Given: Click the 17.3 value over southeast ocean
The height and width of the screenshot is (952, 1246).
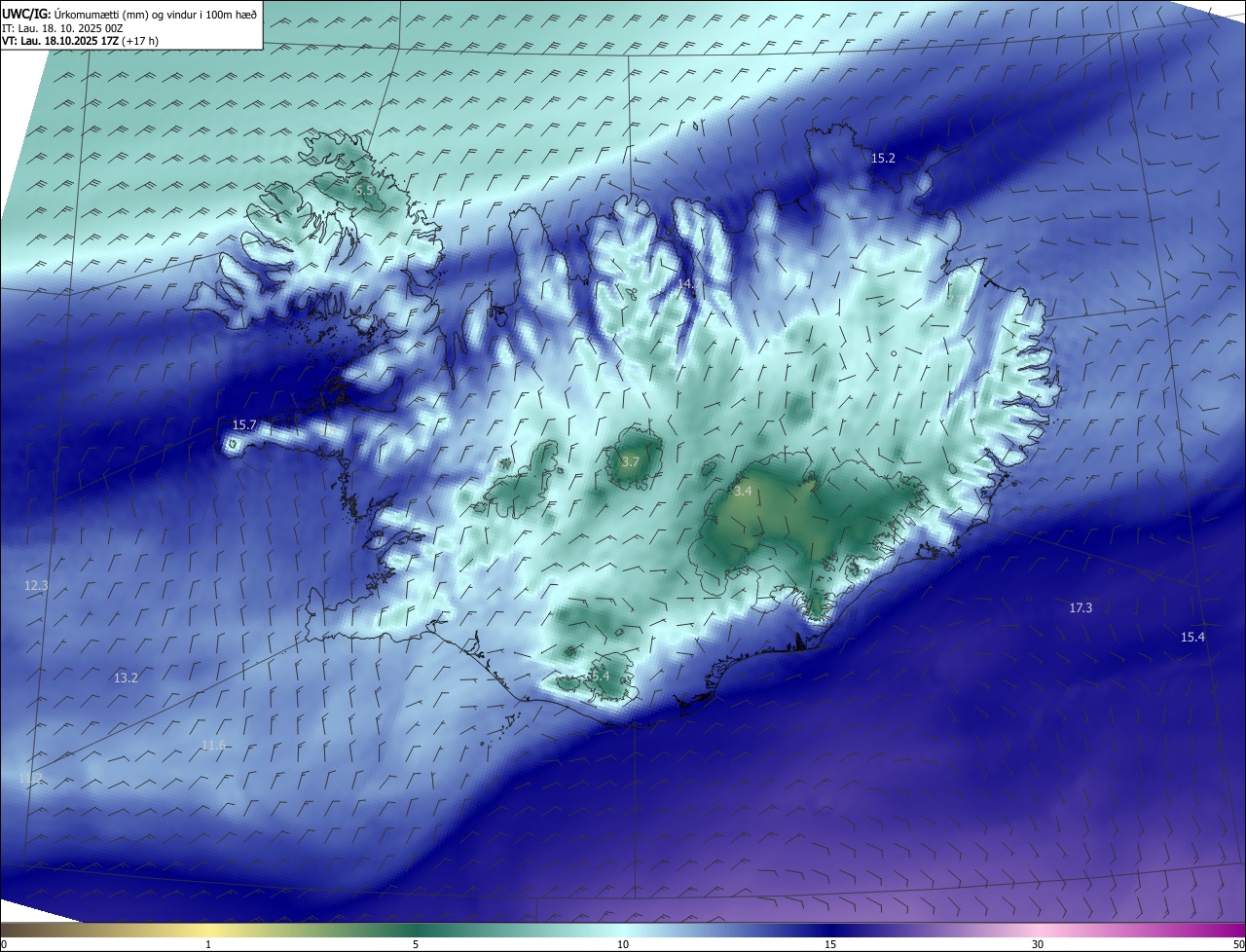Looking at the screenshot, I should (1081, 608).
